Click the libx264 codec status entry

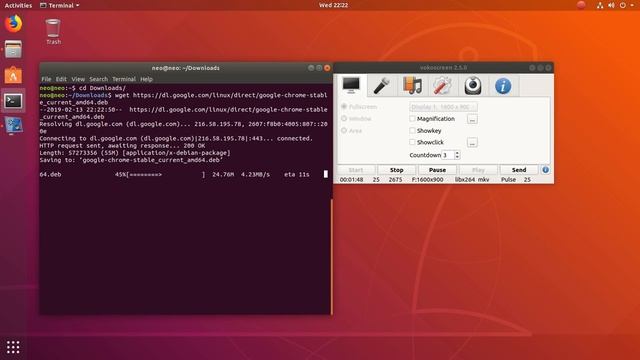pyautogui.click(x=464, y=180)
